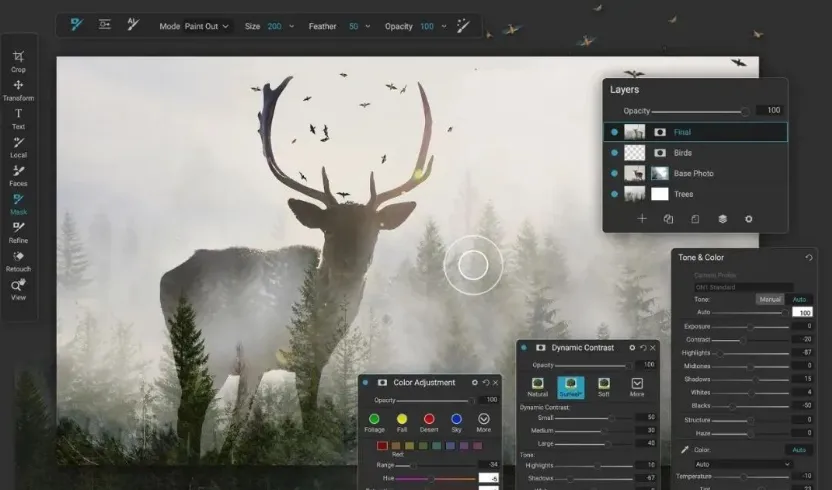Hide the Birds layer
The image size is (832, 490).
tap(614, 153)
